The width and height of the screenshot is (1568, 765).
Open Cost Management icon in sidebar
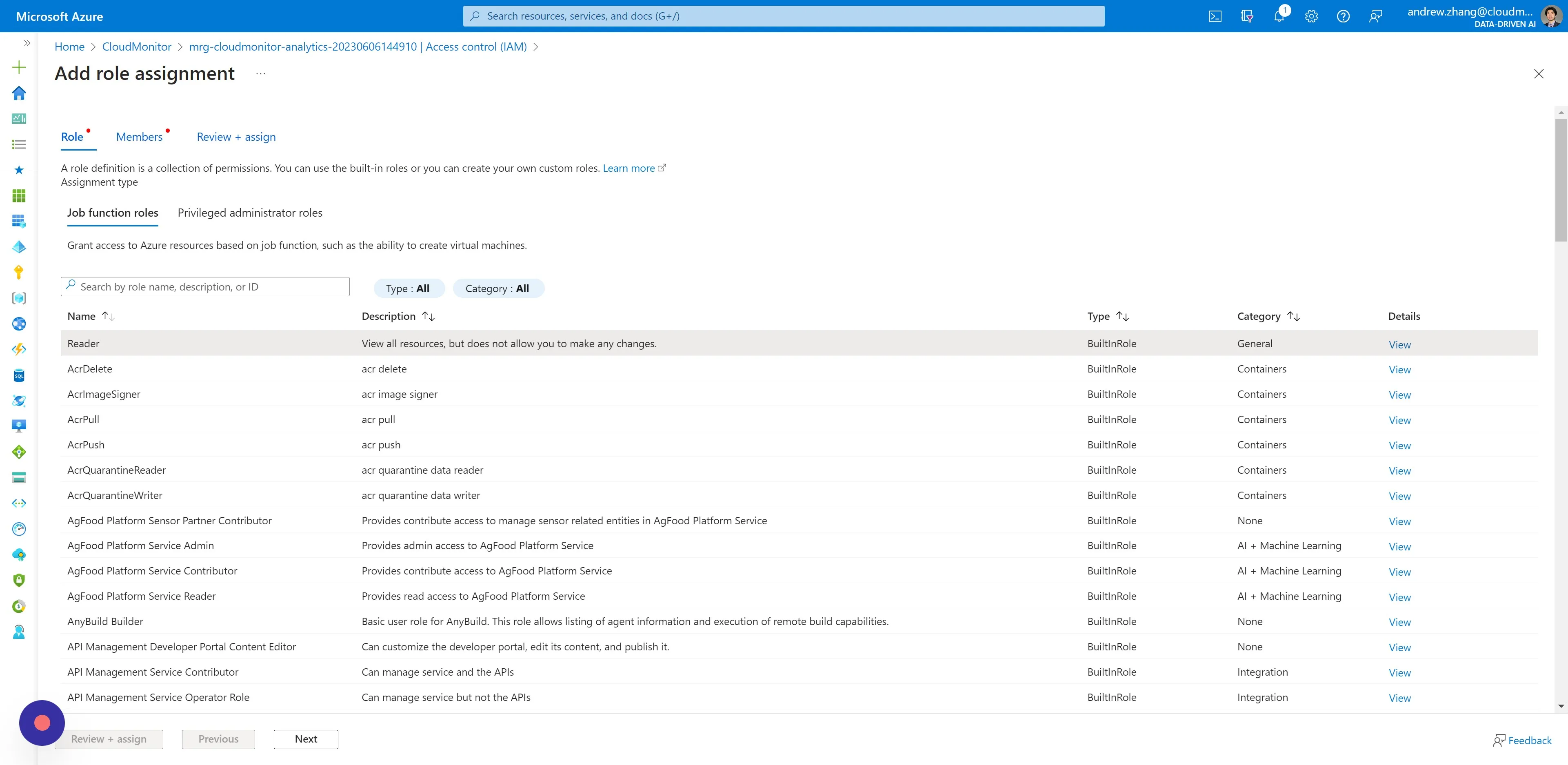coord(19,606)
